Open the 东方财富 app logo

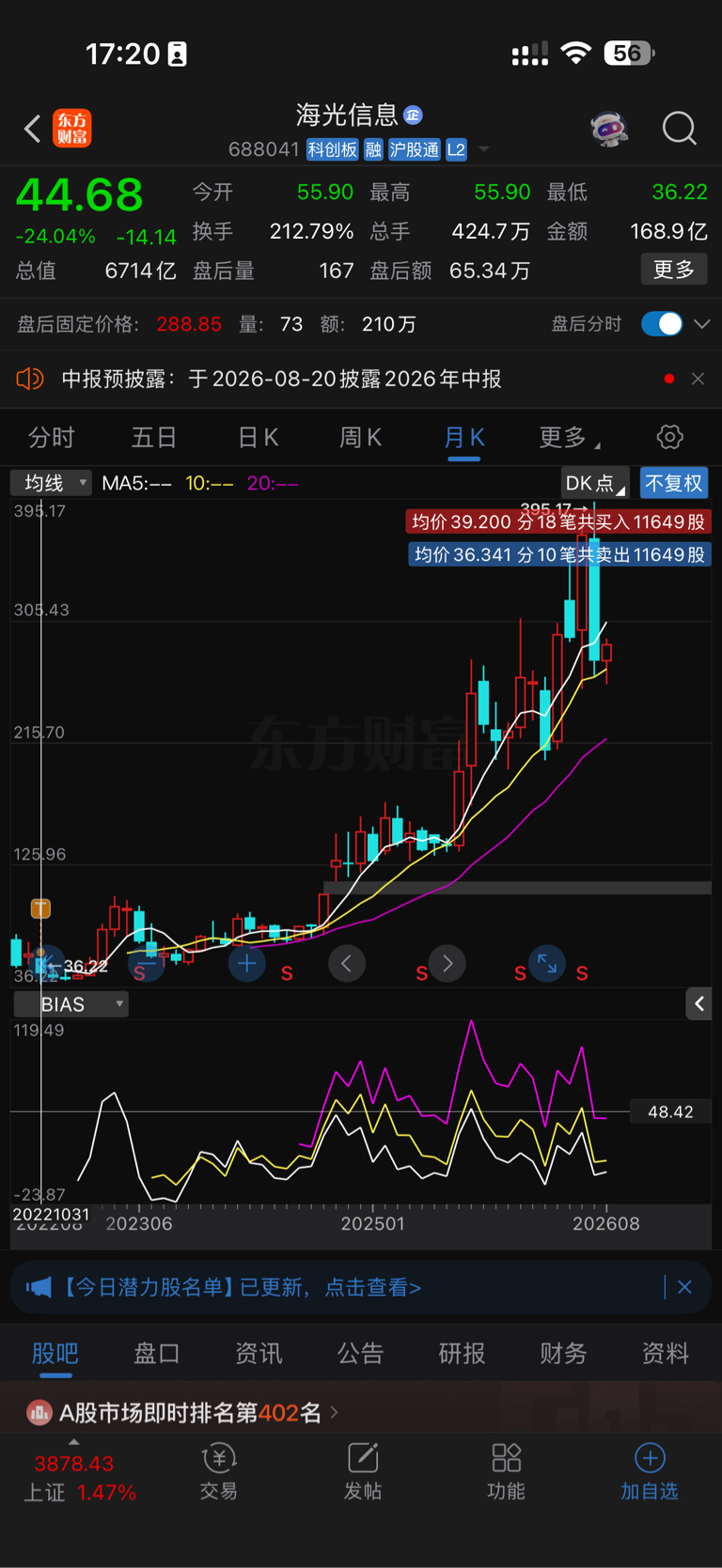(72, 129)
